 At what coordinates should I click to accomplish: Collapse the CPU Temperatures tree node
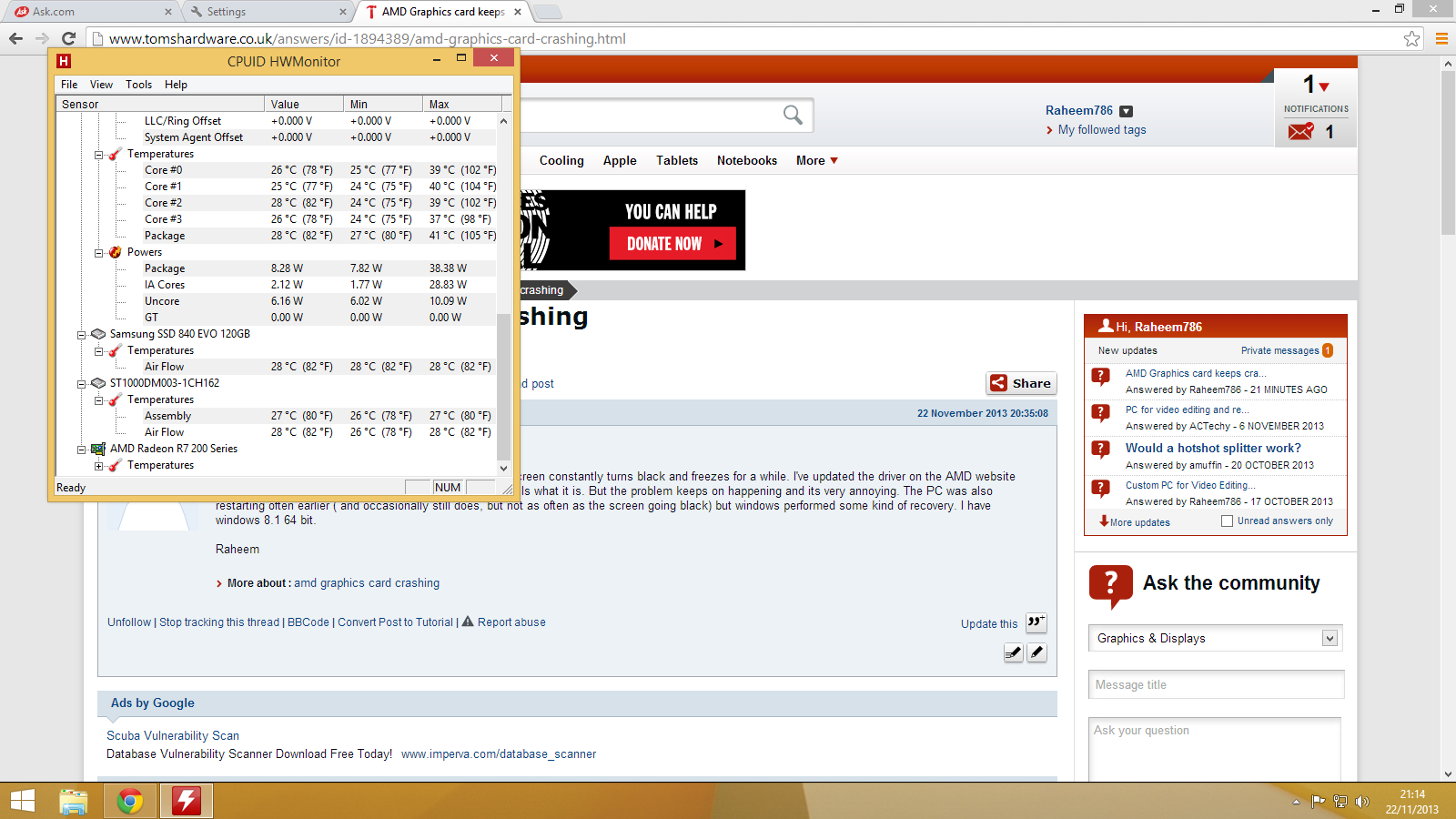coord(98,154)
